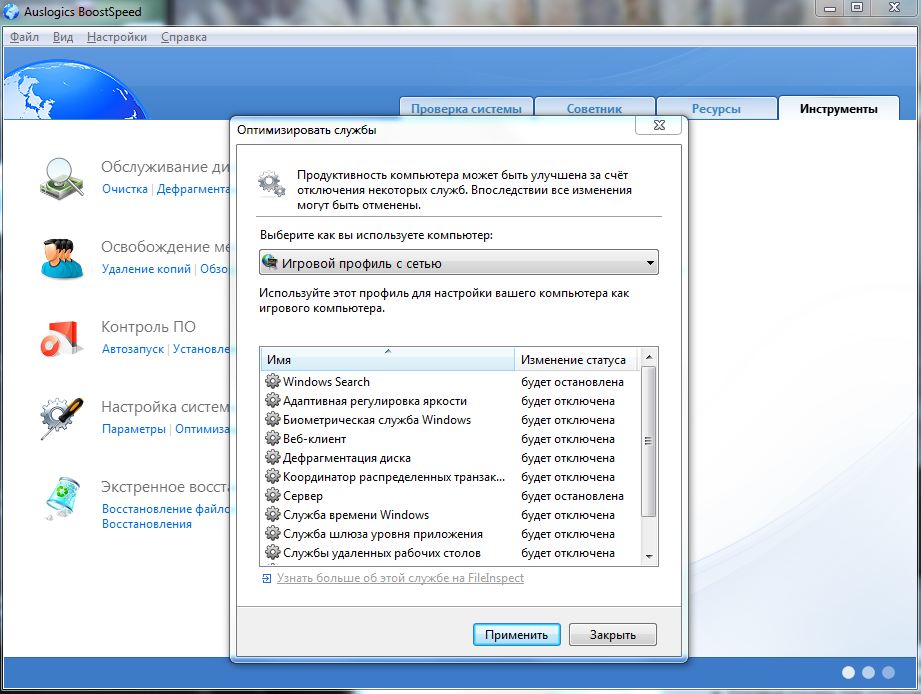Click gear icon beside Служба шлюза уровня приложения
Image resolution: width=921 pixels, height=694 pixels.
click(x=273, y=533)
